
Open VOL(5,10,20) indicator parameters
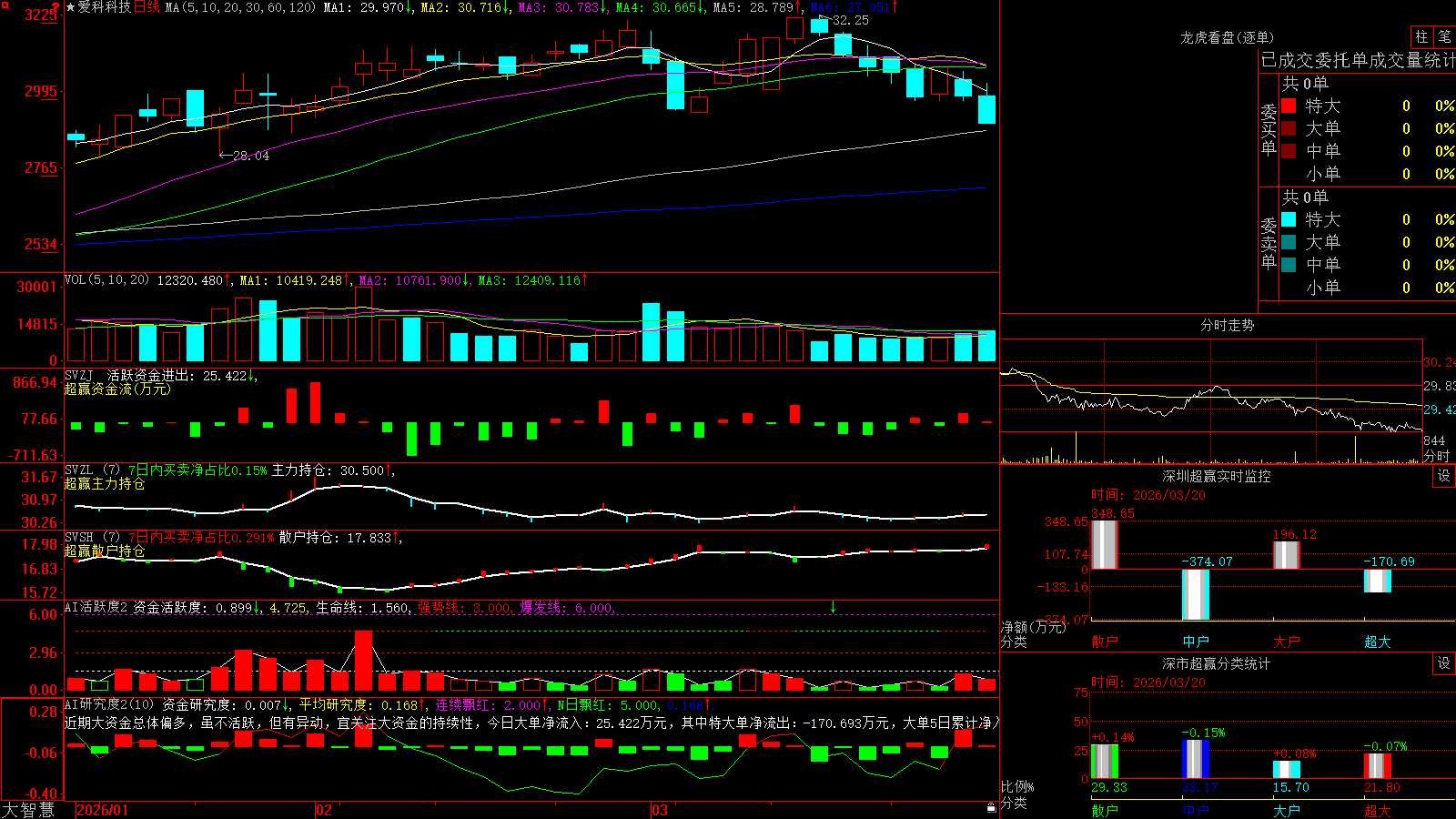coord(106,279)
